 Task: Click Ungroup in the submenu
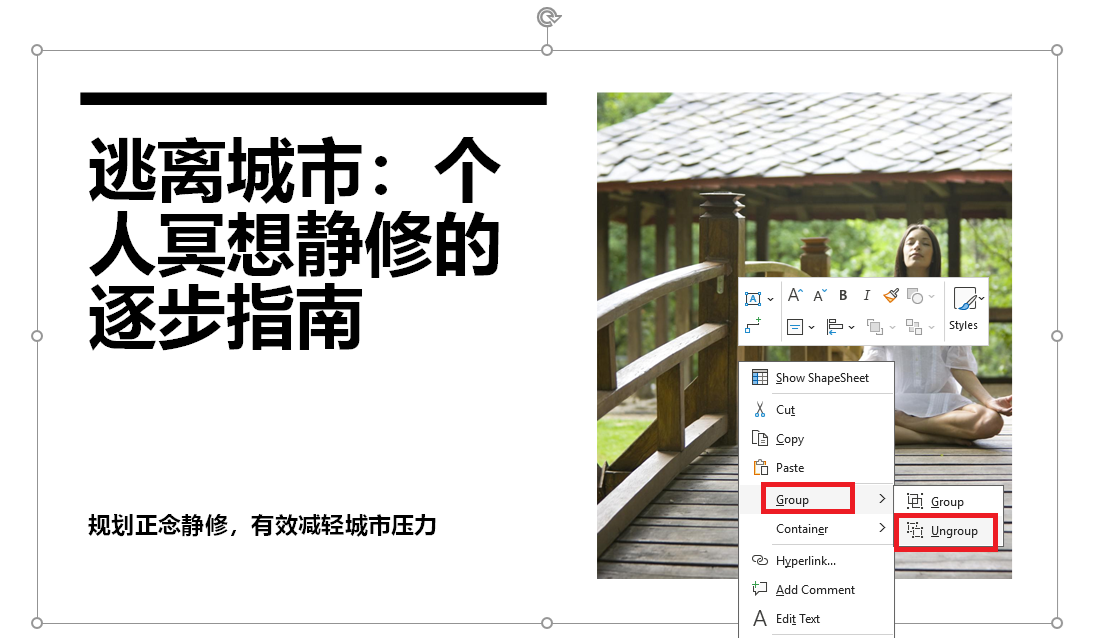pyautogui.click(x=948, y=531)
